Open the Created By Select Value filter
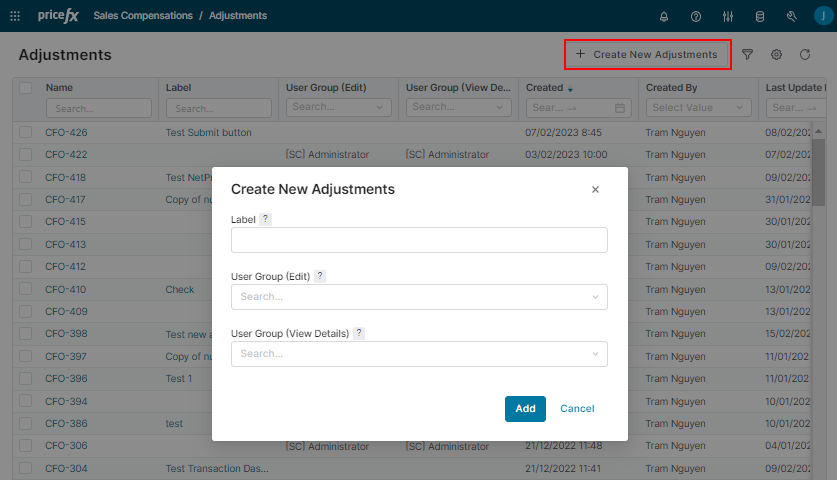 coord(698,107)
